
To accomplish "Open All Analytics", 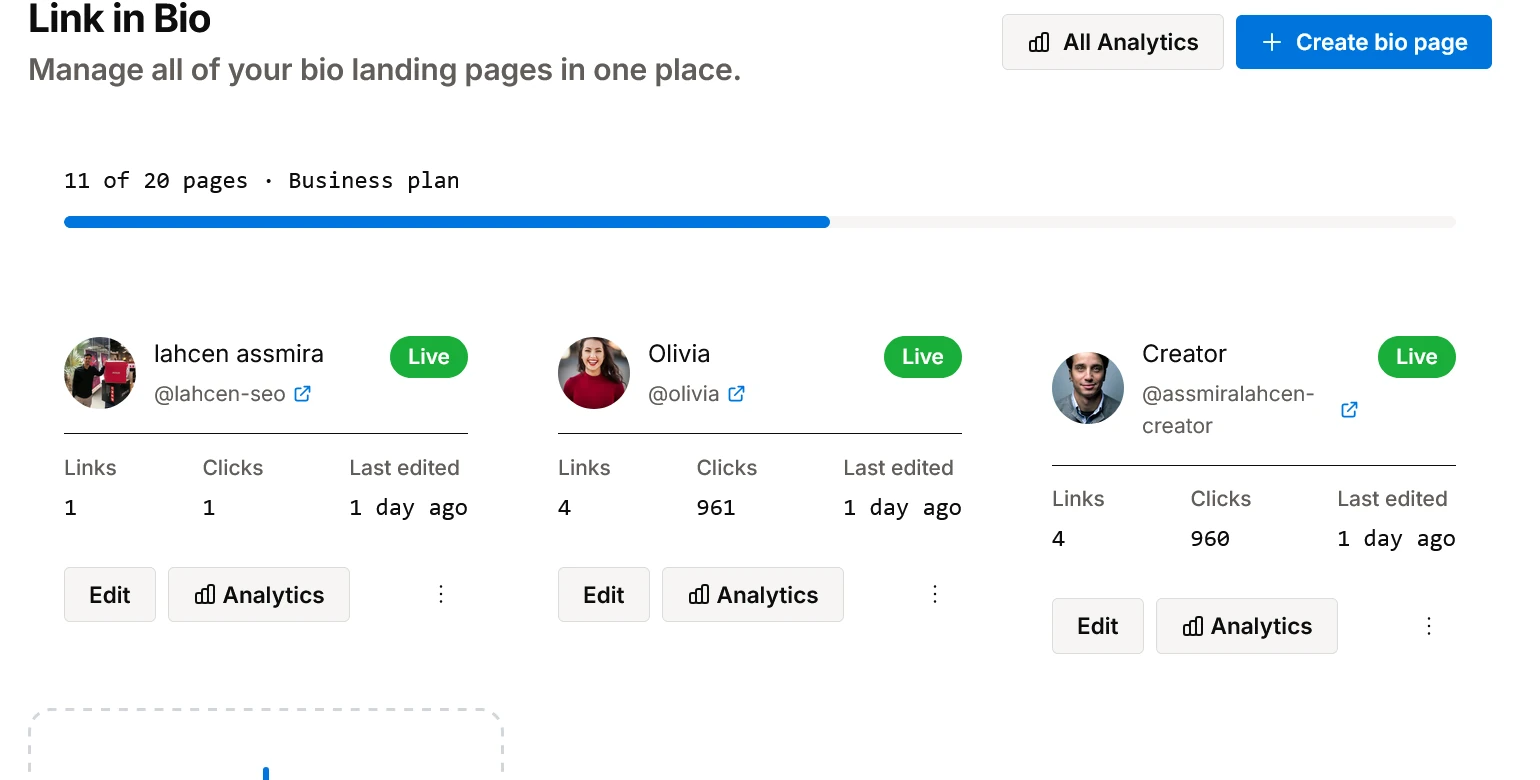I will point(1113,42).
